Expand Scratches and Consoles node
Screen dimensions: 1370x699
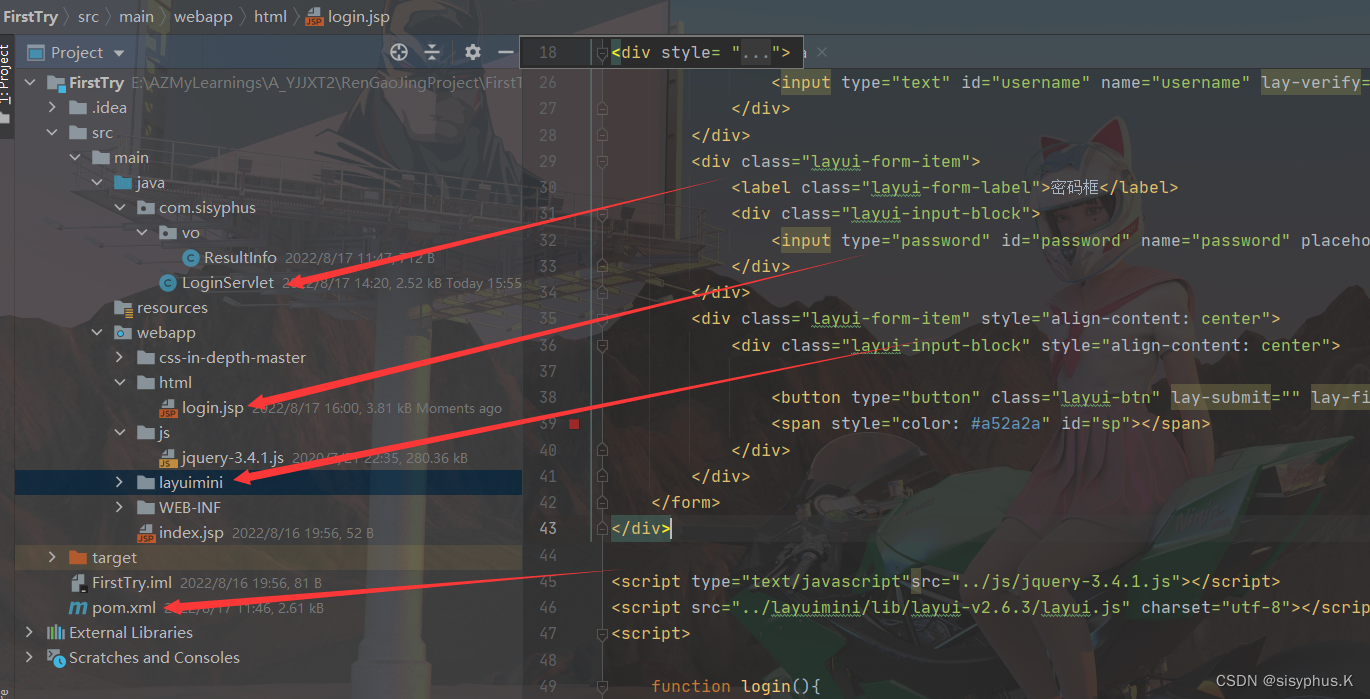point(30,658)
